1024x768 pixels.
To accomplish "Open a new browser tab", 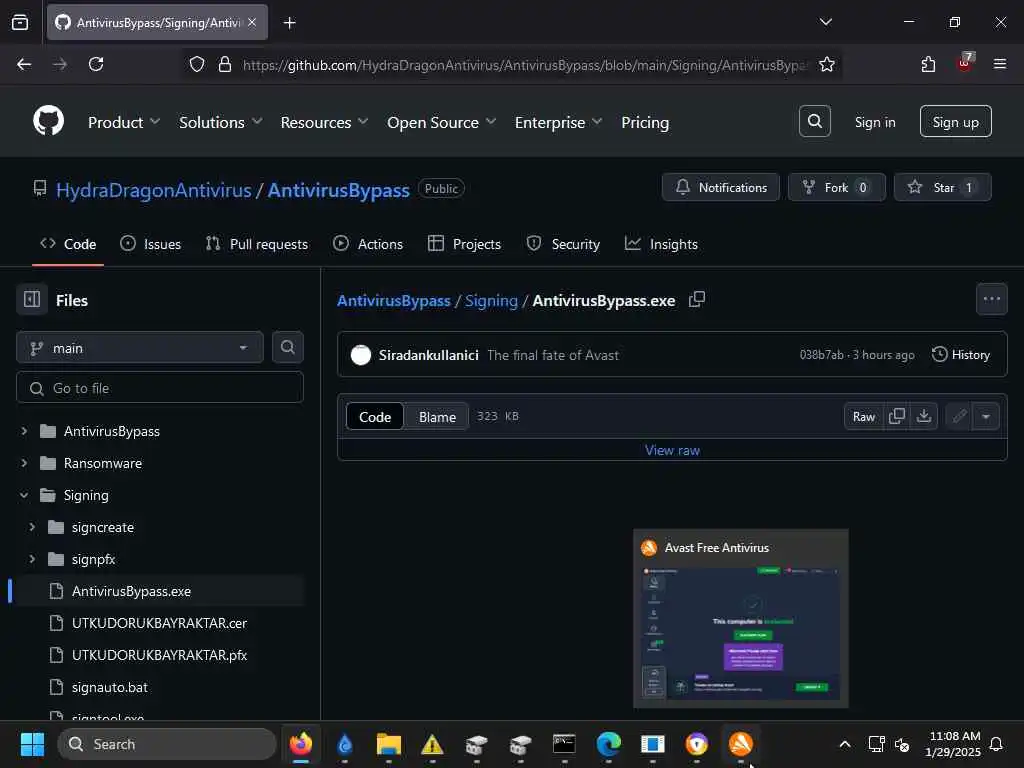I will (289, 23).
